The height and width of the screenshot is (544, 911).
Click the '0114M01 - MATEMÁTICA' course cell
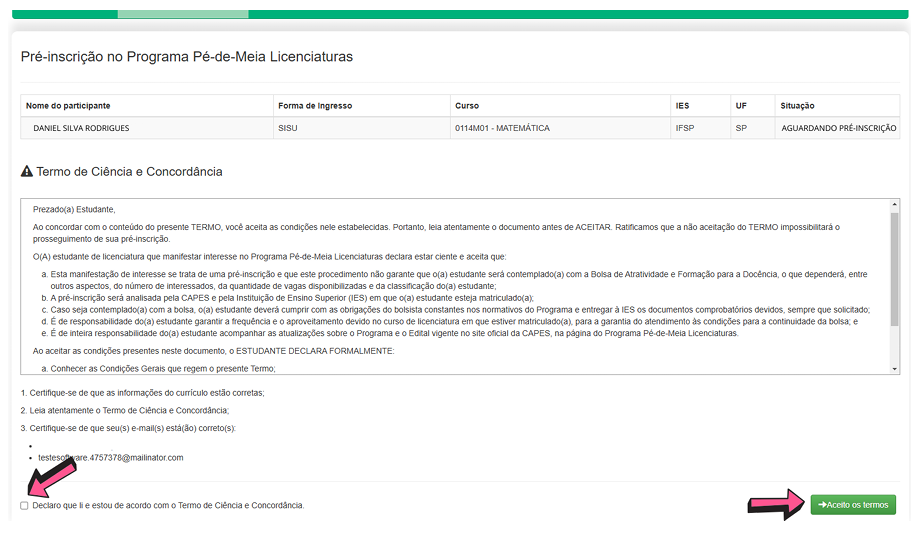pos(502,128)
